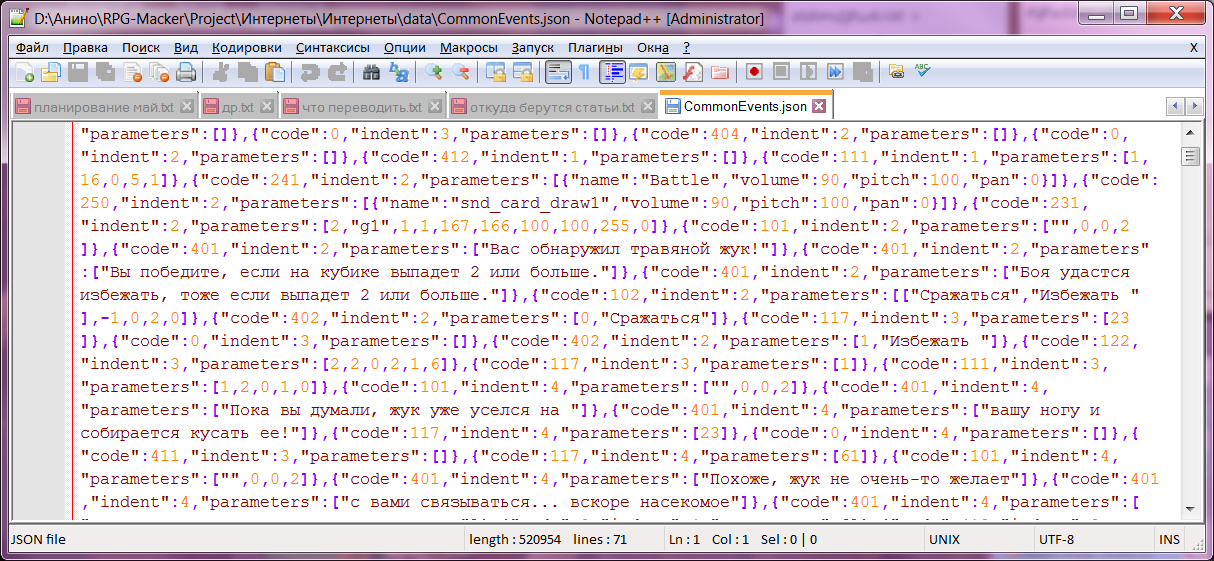The height and width of the screenshot is (561, 1214).
Task: Toggle the Indent Guide button
Action: pyautogui.click(x=612, y=72)
